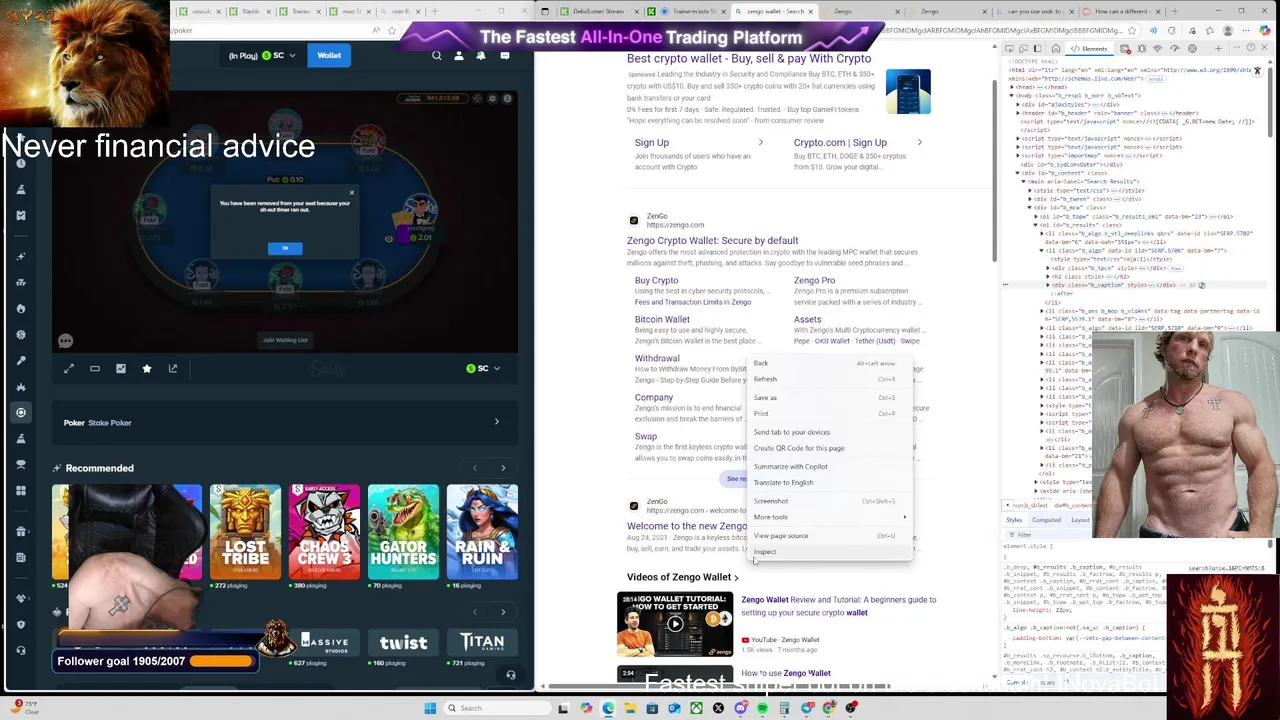Open Stake live support headset icon
Image resolution: width=1280 pixels, height=720 pixels.
(510, 675)
